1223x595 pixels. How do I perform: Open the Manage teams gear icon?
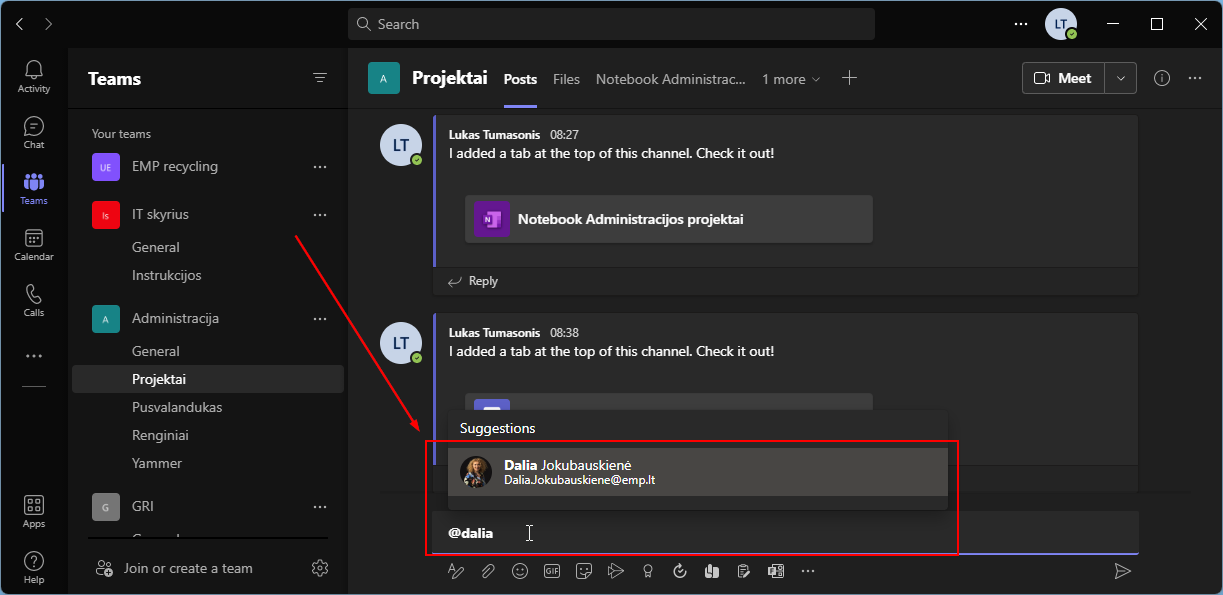(x=320, y=568)
